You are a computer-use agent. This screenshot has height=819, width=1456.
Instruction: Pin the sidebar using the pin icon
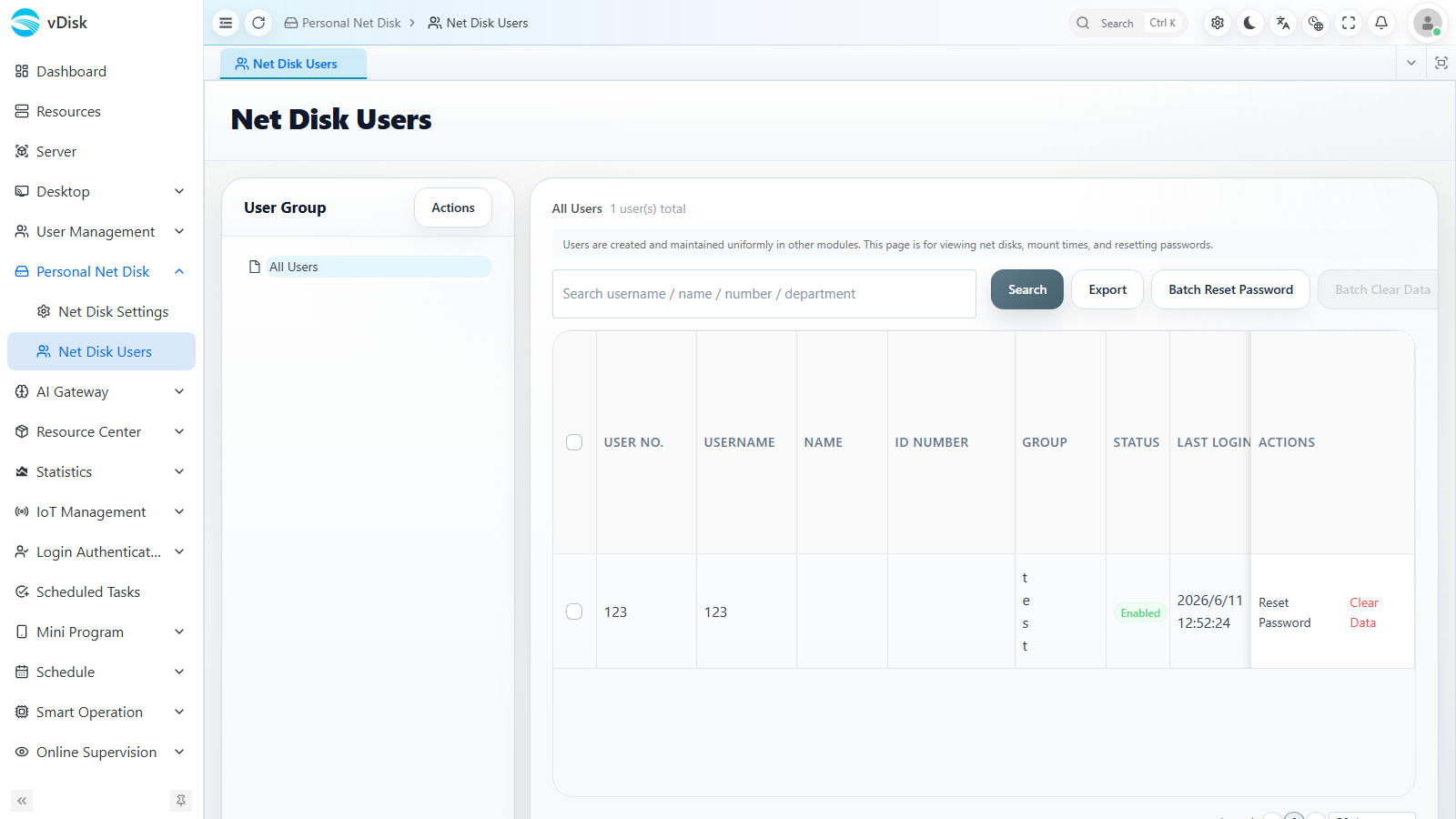coord(181,801)
